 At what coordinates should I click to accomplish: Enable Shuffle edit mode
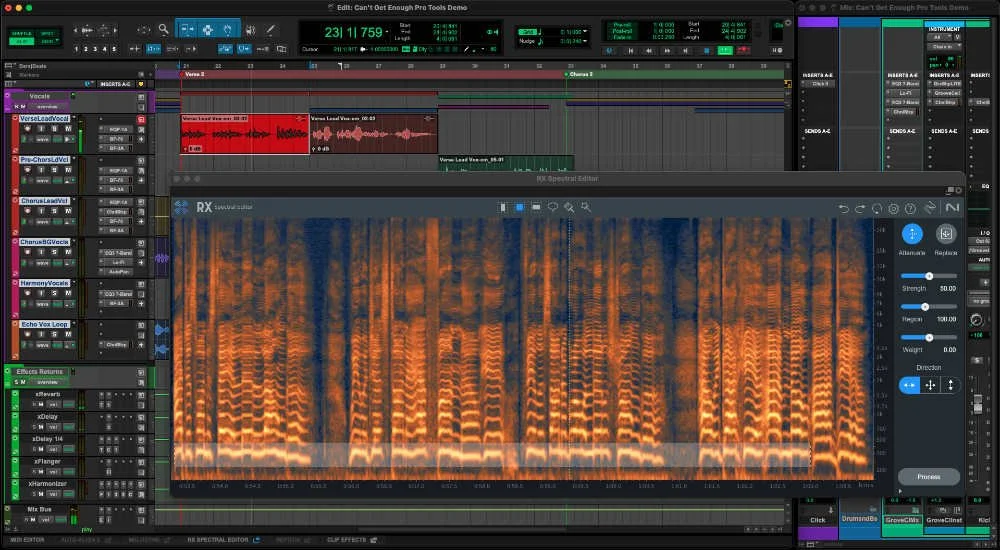[22, 33]
